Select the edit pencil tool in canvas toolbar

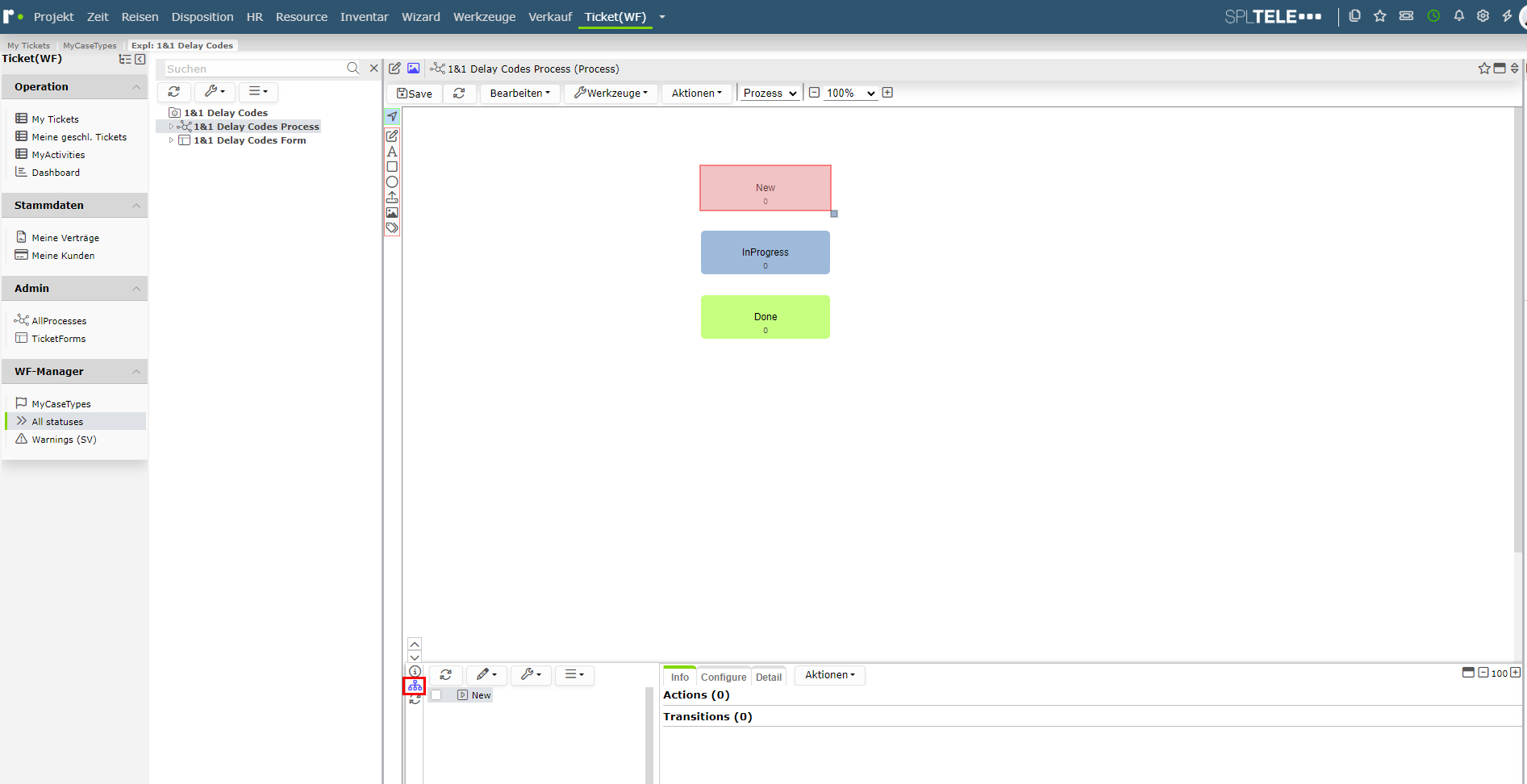pos(392,136)
